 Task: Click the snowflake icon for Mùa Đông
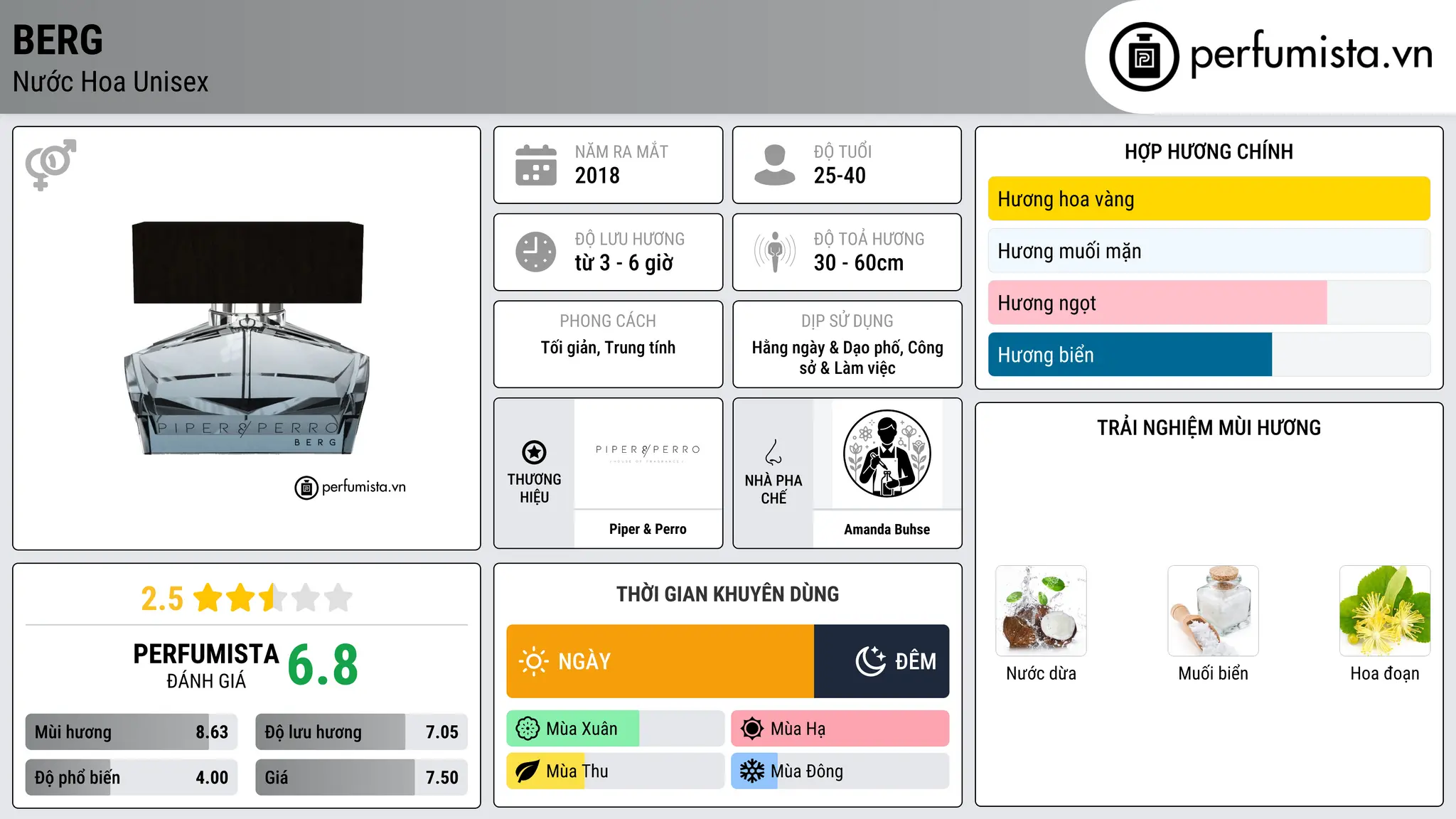pos(752,771)
